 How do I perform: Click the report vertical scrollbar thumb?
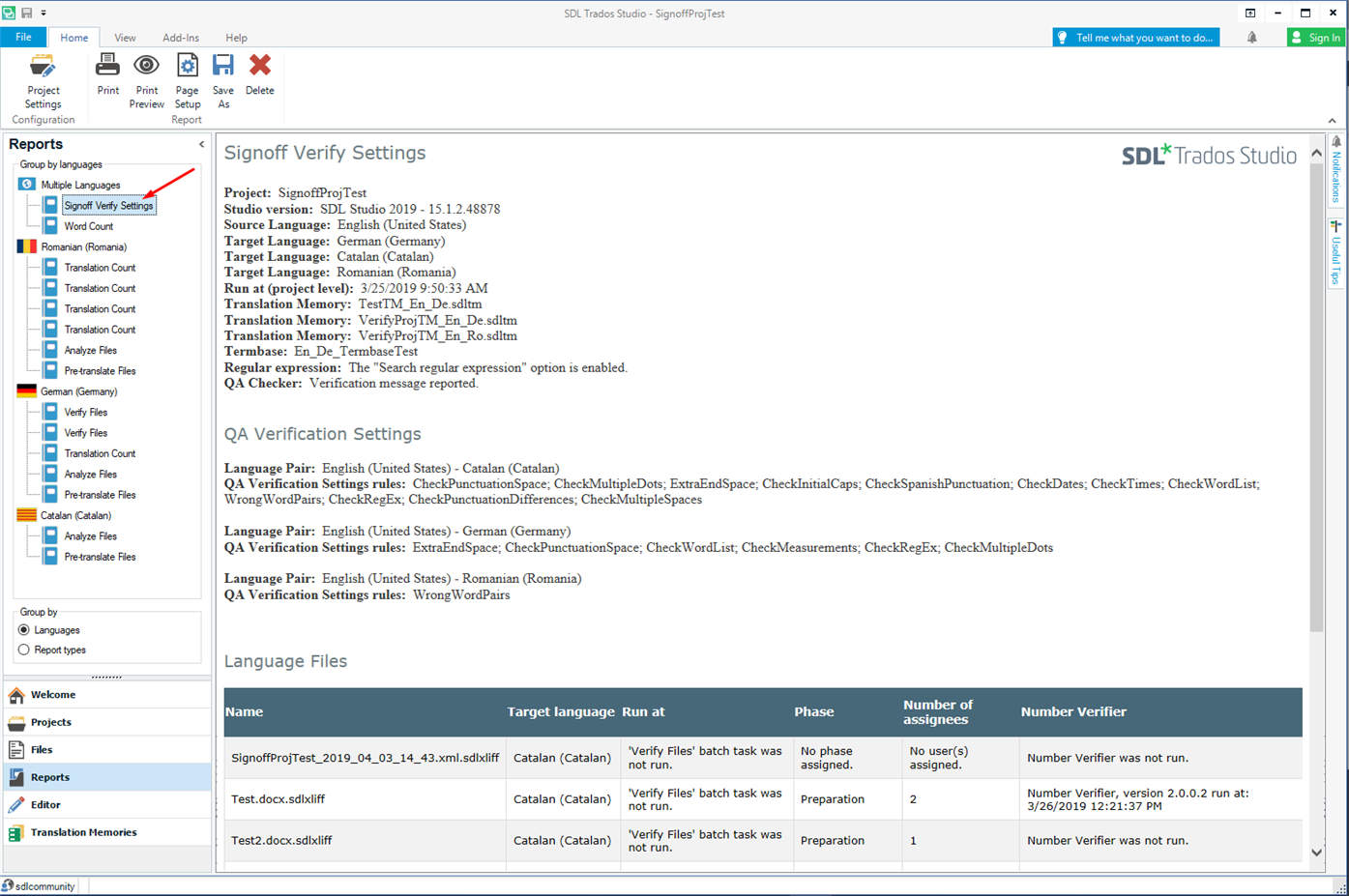coord(1316,397)
